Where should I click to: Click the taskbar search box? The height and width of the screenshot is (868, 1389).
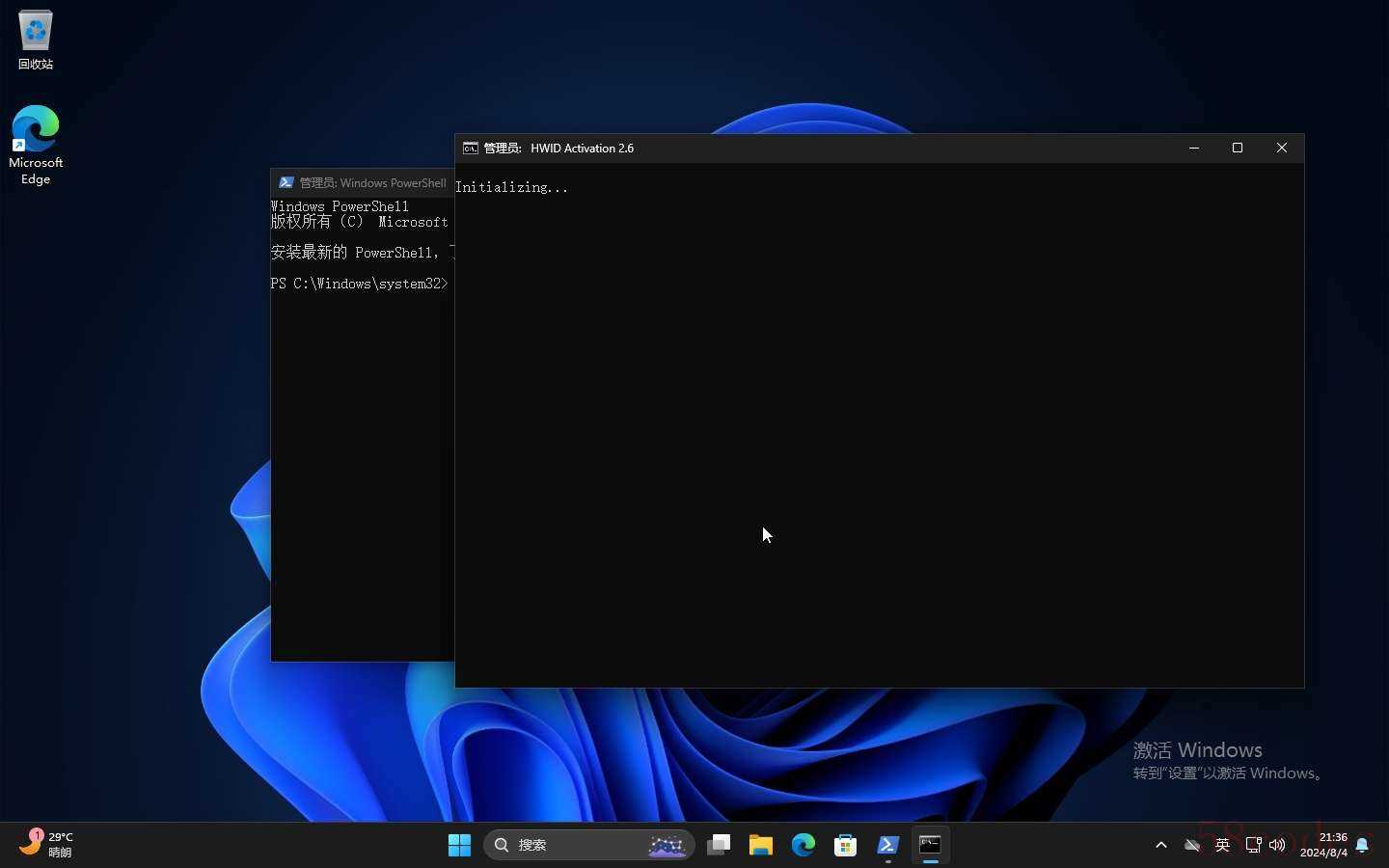pos(588,845)
